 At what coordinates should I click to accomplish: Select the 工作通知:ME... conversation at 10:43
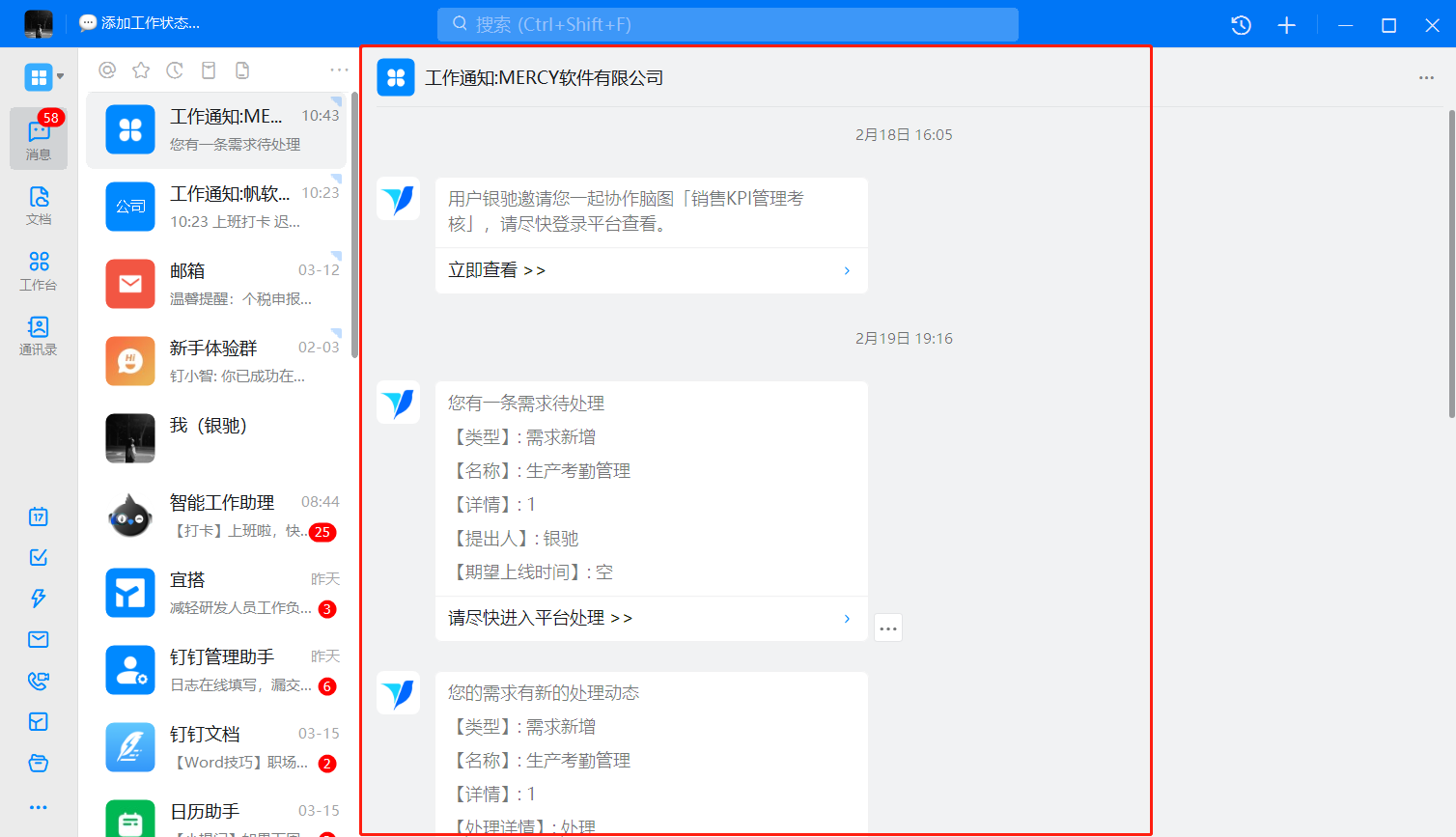click(x=216, y=130)
